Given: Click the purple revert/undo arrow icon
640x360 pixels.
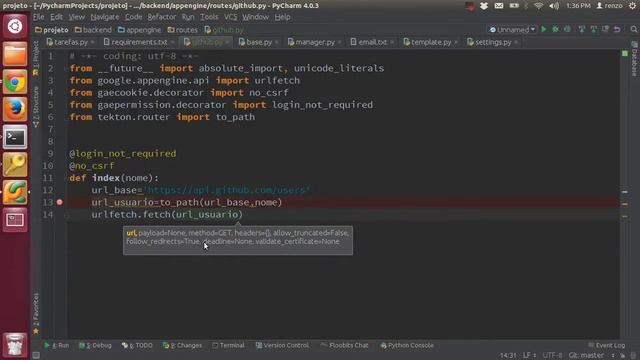Looking at the screenshot, I should click(617, 29).
